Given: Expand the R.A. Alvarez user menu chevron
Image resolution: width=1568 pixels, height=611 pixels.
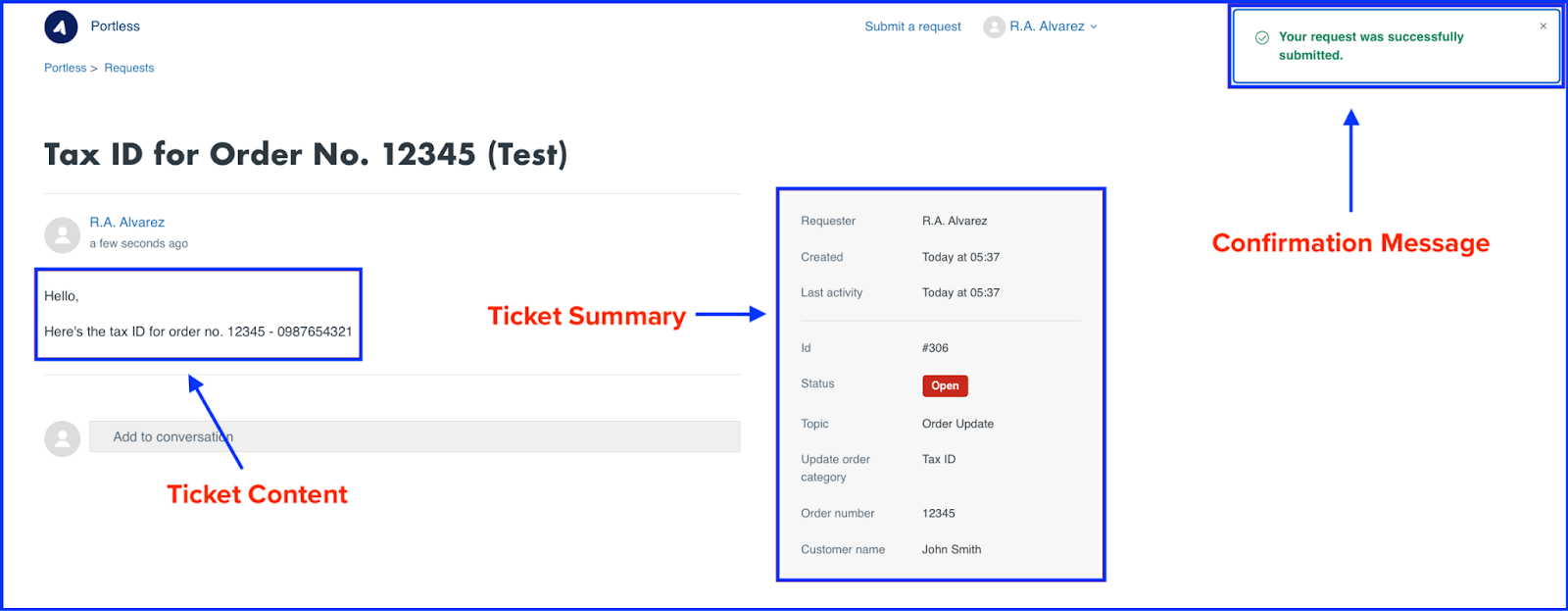Looking at the screenshot, I should [1094, 27].
